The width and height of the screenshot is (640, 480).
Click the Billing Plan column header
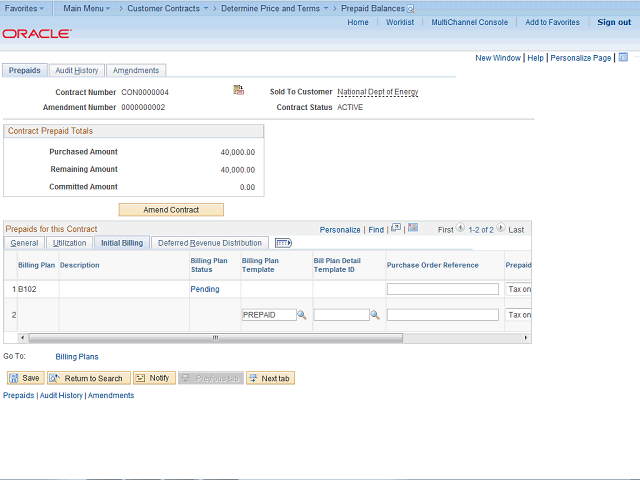36,265
